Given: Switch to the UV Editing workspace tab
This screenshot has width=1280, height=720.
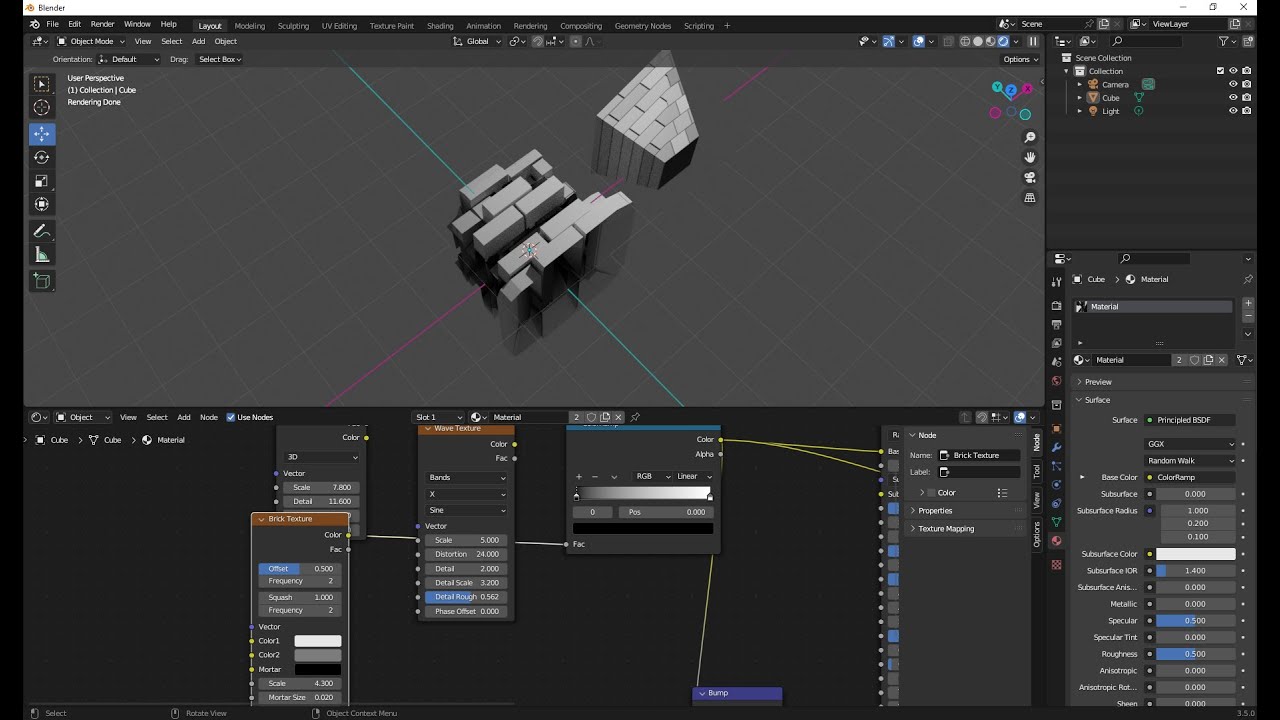Looking at the screenshot, I should [339, 25].
